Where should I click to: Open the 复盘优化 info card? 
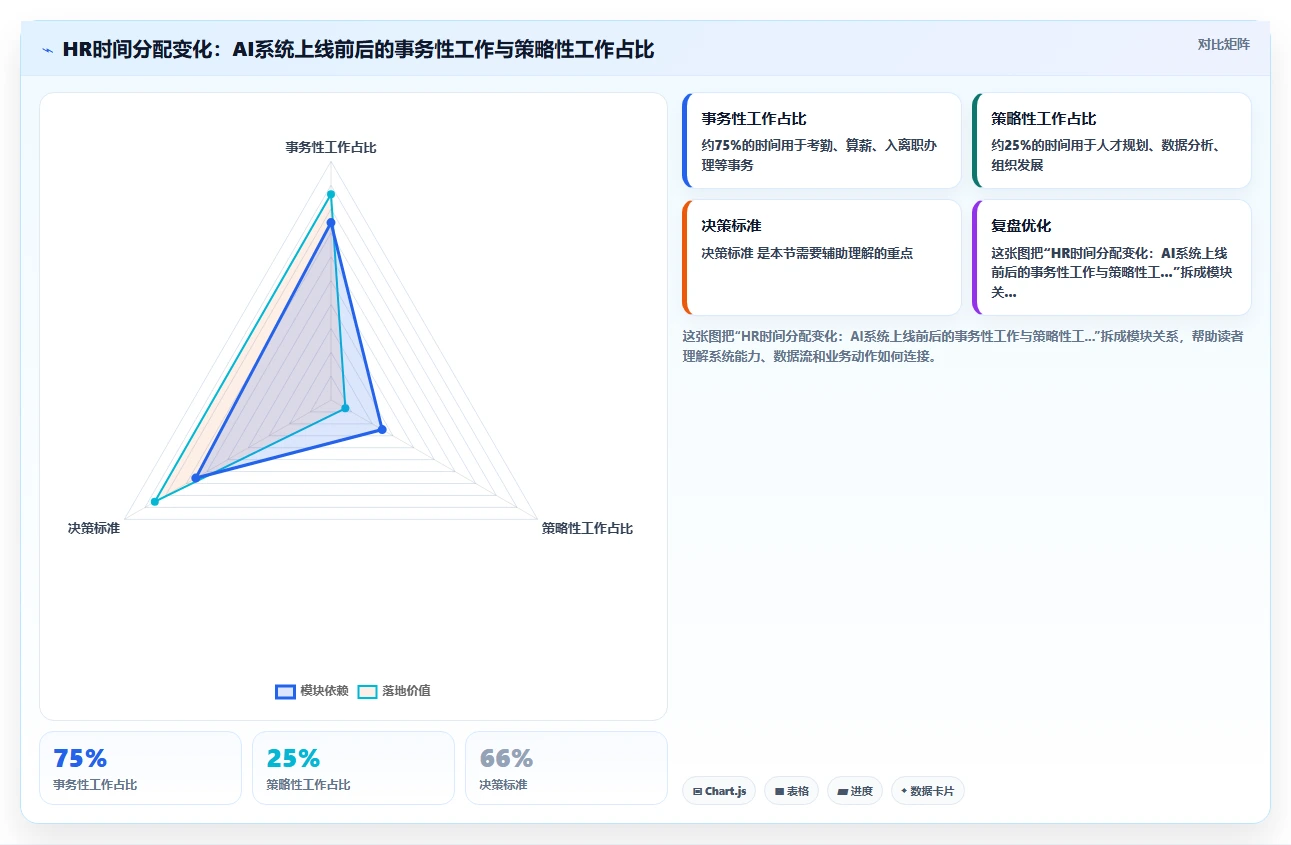tap(1112, 258)
